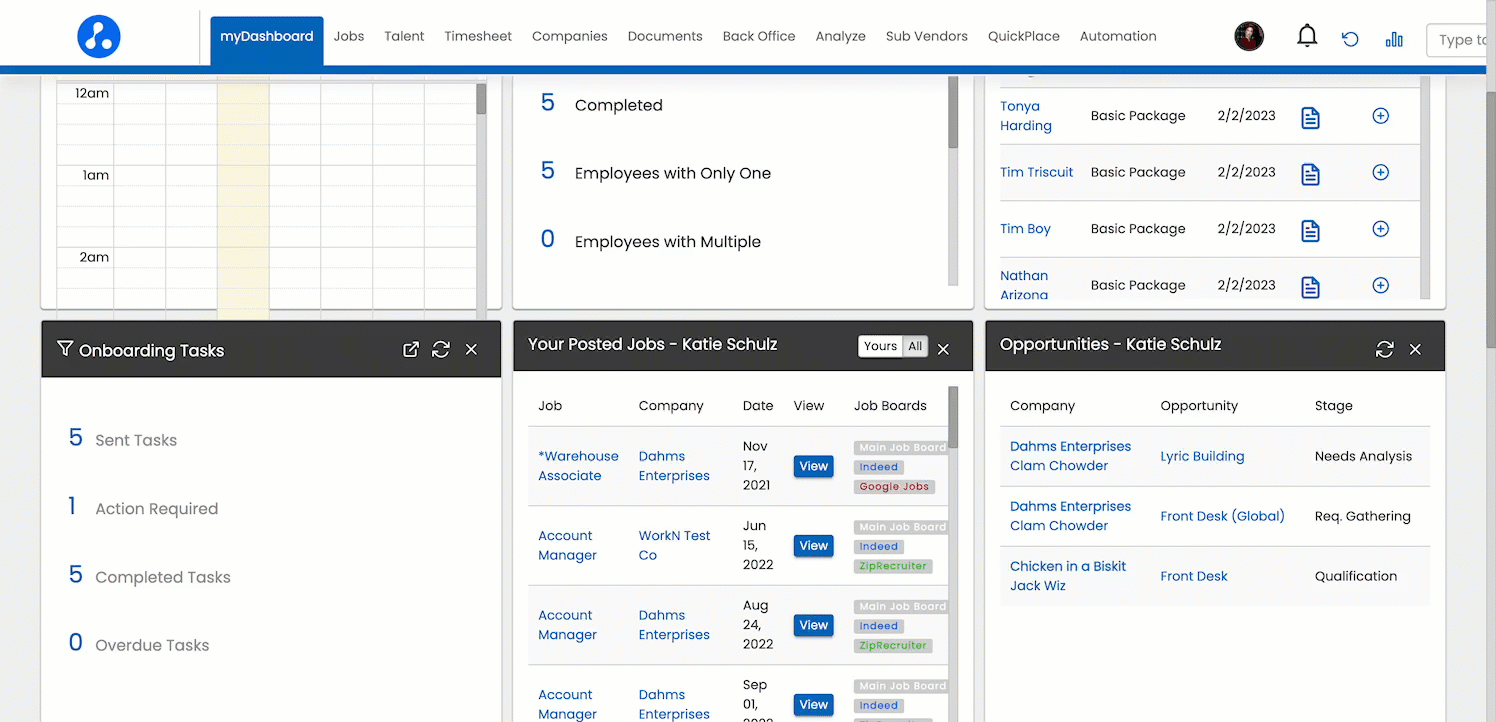Open the bar chart analytics icon
Image resolution: width=1496 pixels, height=722 pixels.
click(x=1394, y=39)
